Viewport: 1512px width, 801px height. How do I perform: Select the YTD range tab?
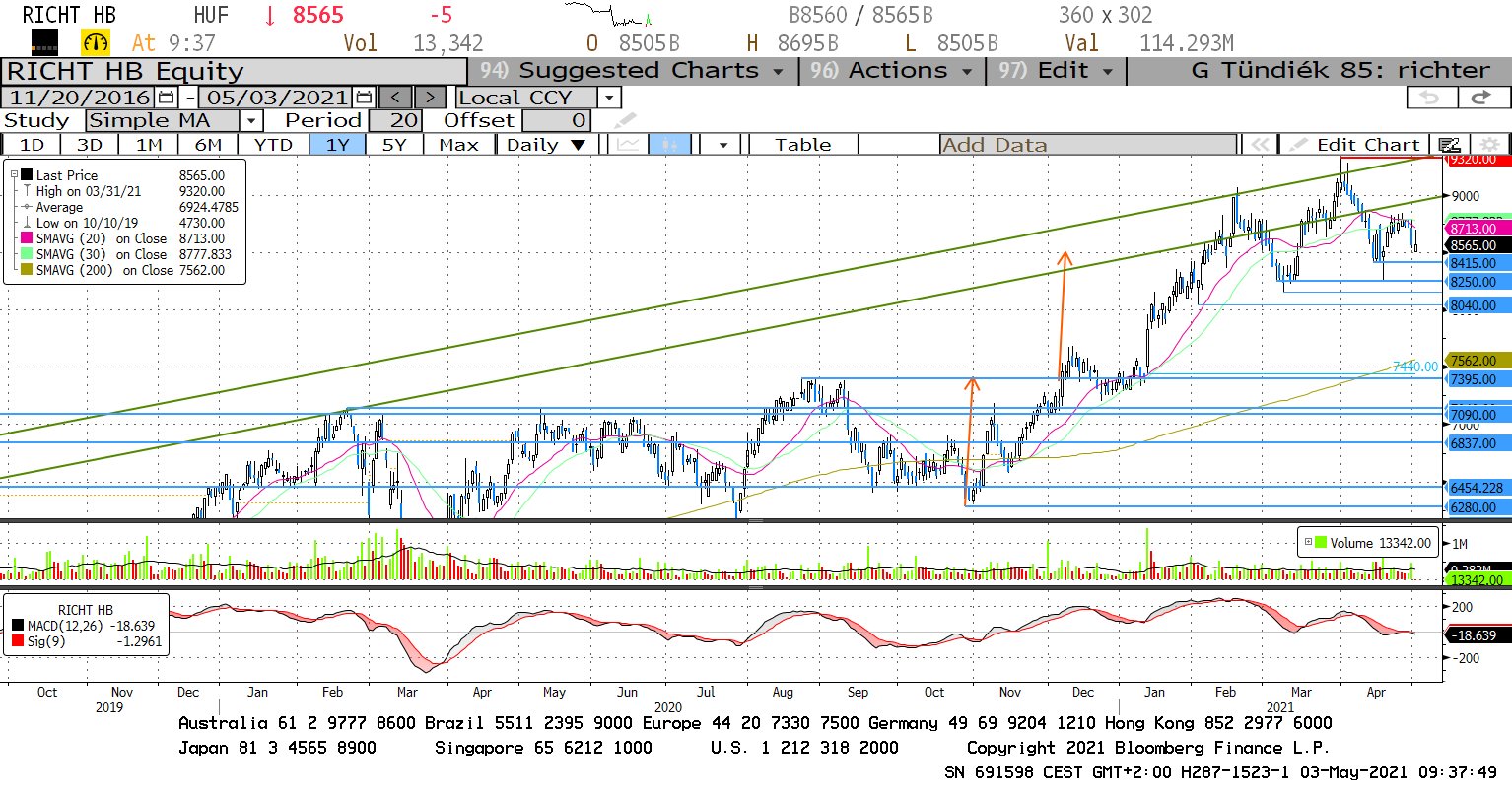coord(273,145)
